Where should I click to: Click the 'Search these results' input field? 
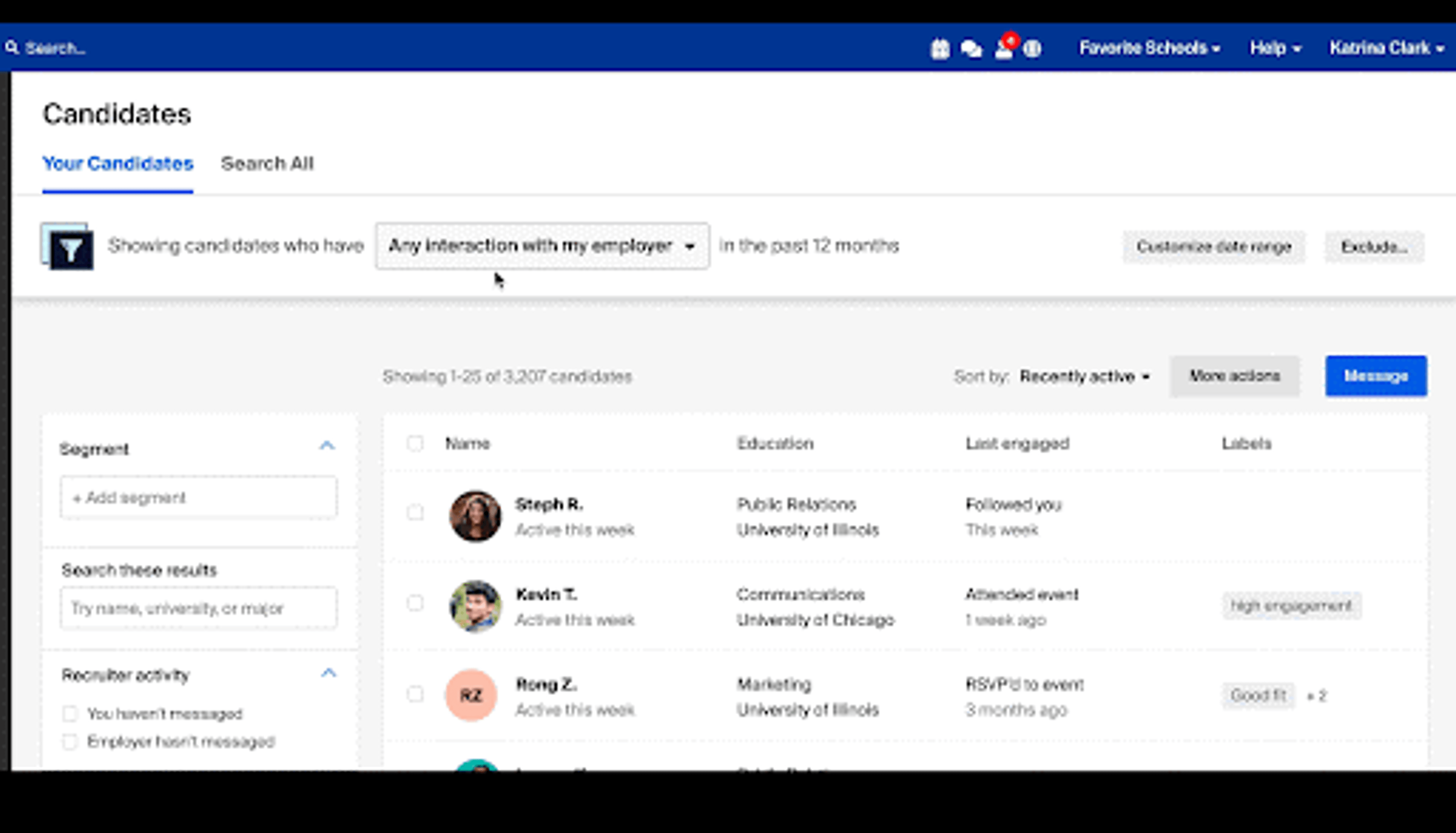tap(199, 608)
